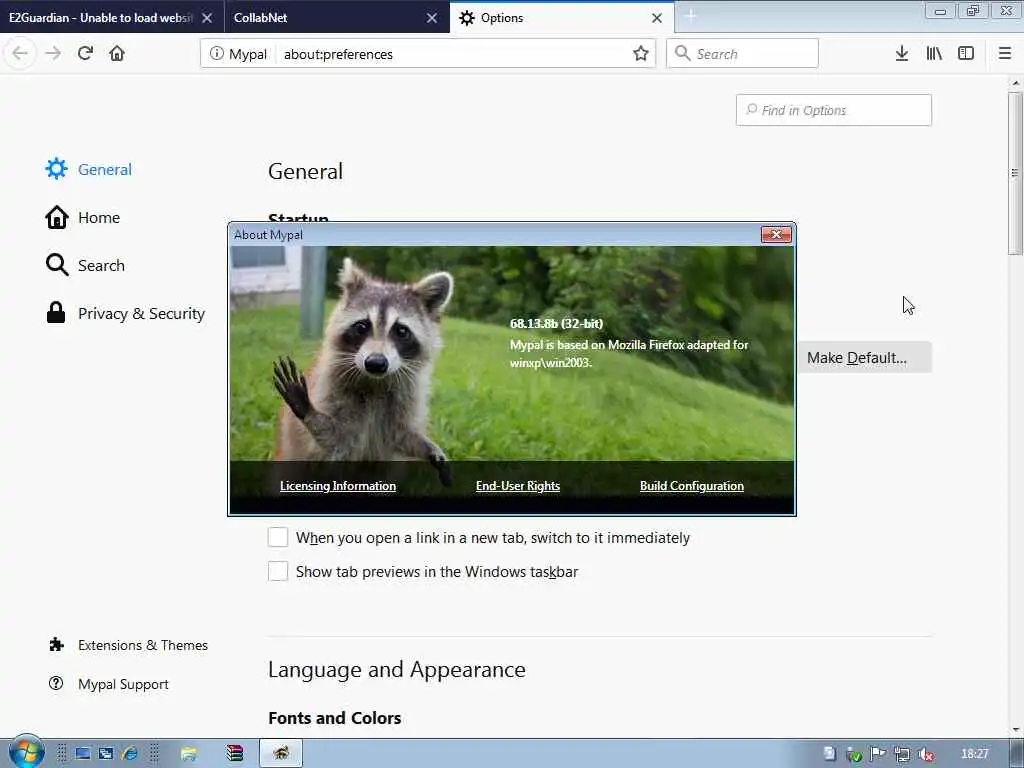This screenshot has width=1024, height=768.
Task: Close the About Mypal dialog
Action: tap(776, 234)
